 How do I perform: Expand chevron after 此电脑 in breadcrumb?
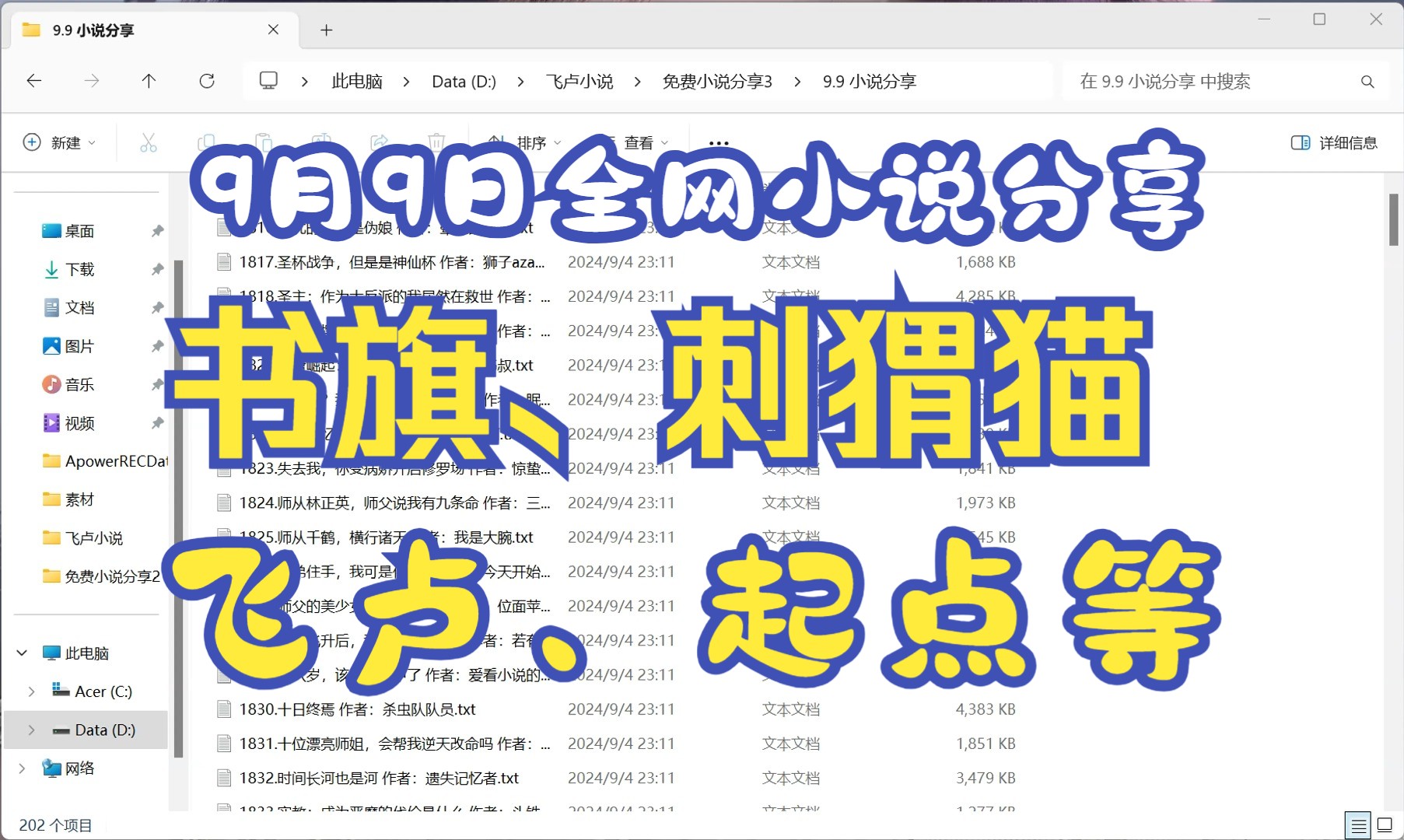[406, 82]
